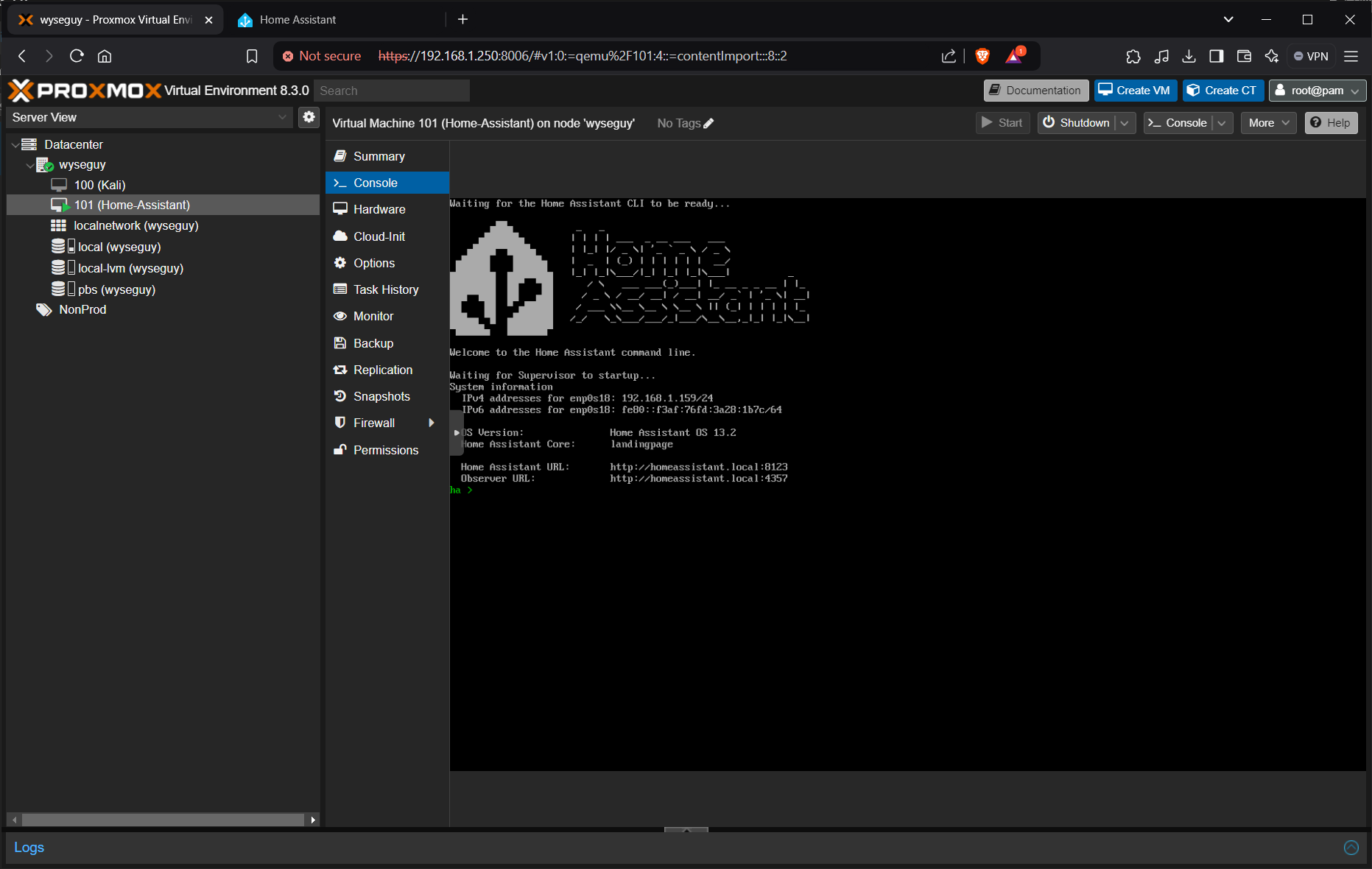Click the Create CT button
1372x869 pixels.
[1223, 91]
